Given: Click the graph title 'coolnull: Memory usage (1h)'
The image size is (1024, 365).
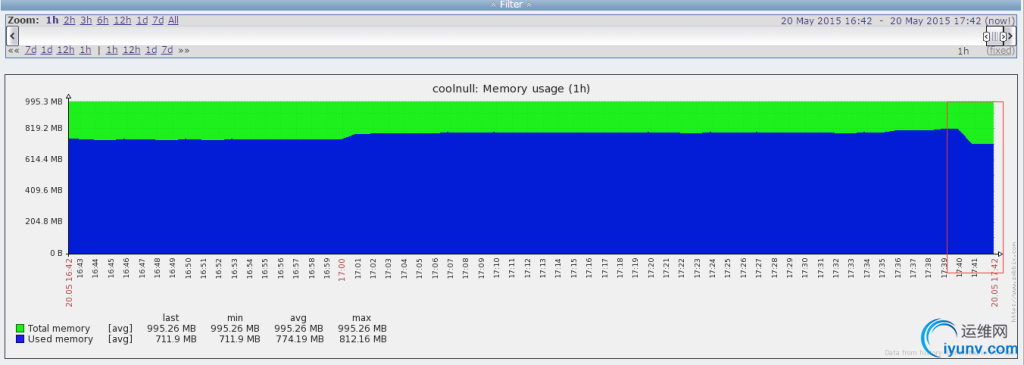Looking at the screenshot, I should coord(511,88).
